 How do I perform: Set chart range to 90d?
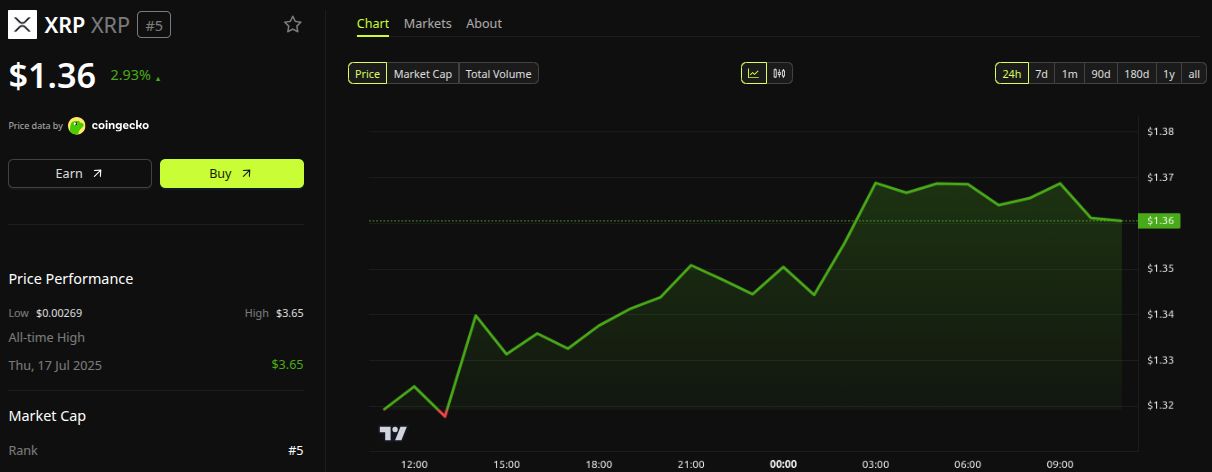click(1101, 73)
